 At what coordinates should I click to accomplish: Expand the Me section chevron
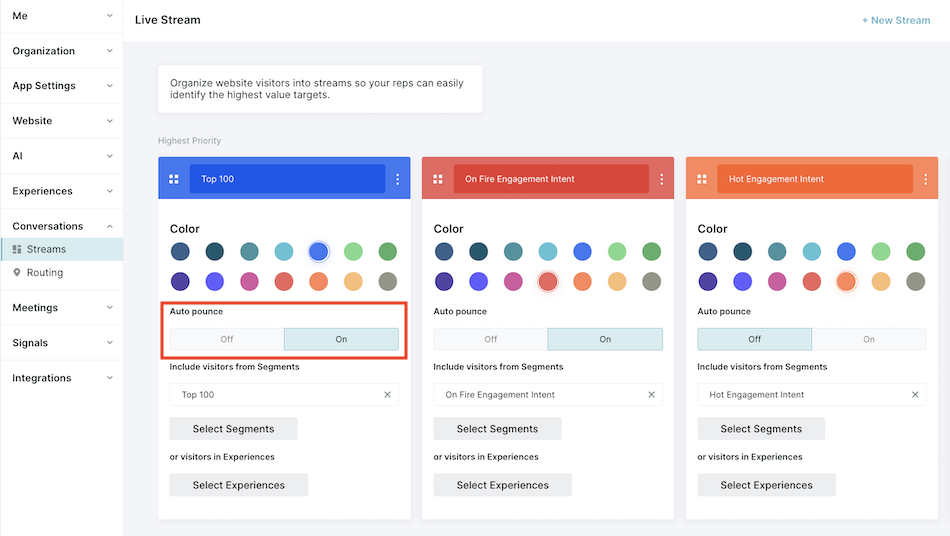pos(110,16)
